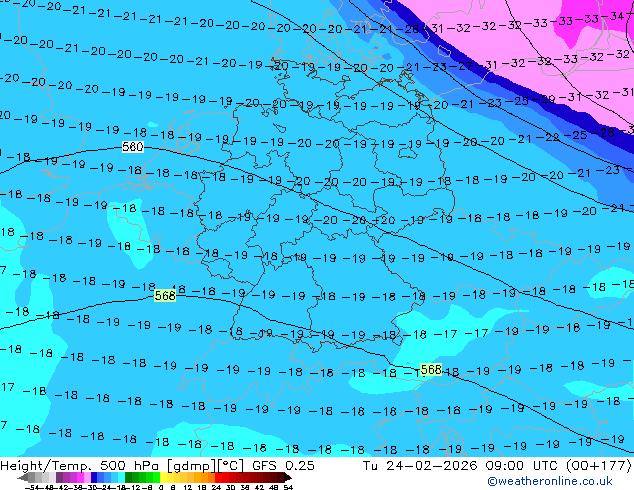Click the 568 contour label beside the -19 -18 values on the left

(x=165, y=296)
